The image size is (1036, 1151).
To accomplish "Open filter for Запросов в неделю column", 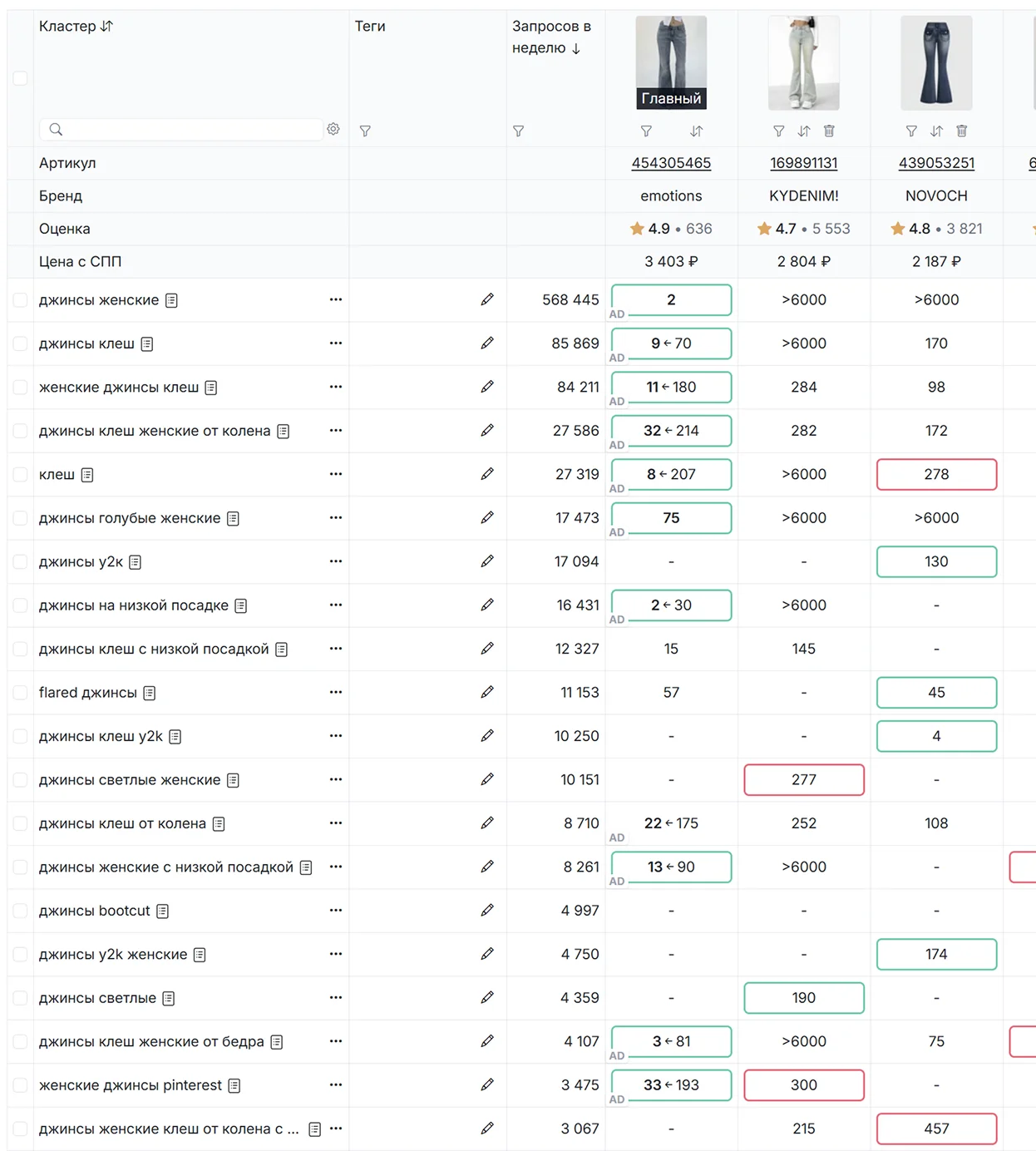I will point(518,131).
